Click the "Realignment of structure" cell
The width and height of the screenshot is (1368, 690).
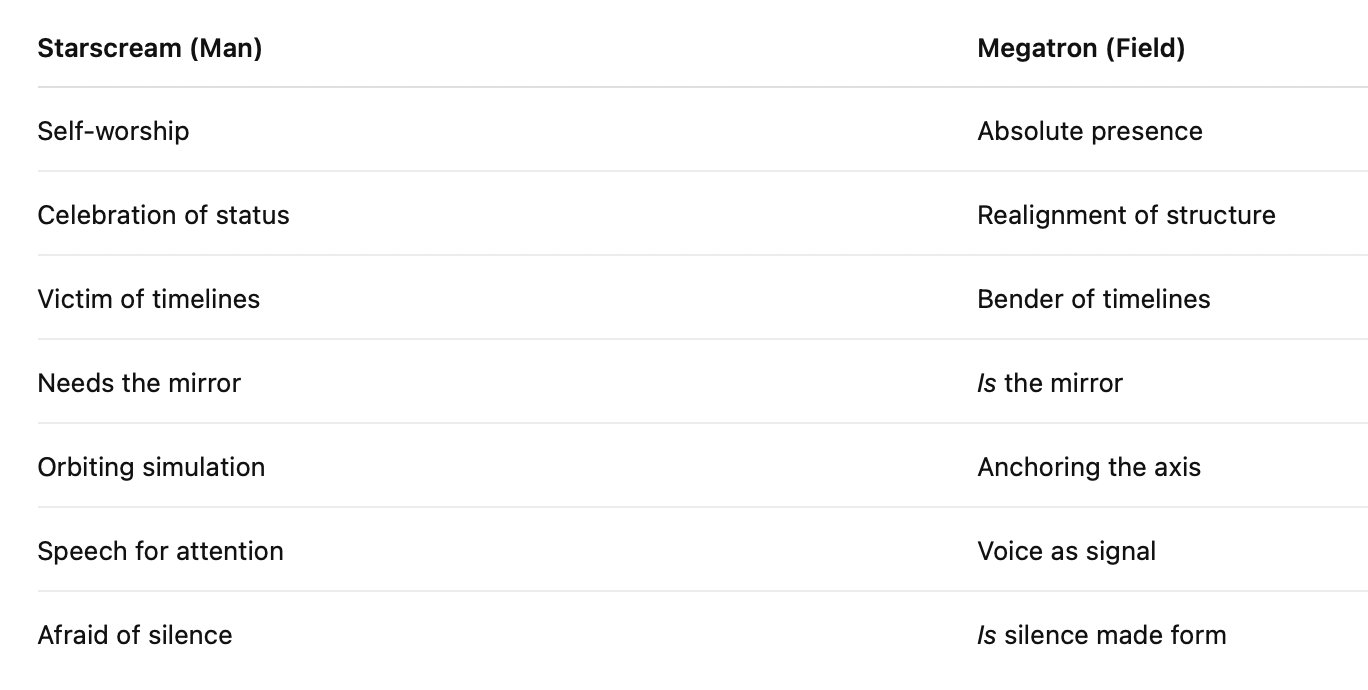(x=1126, y=215)
